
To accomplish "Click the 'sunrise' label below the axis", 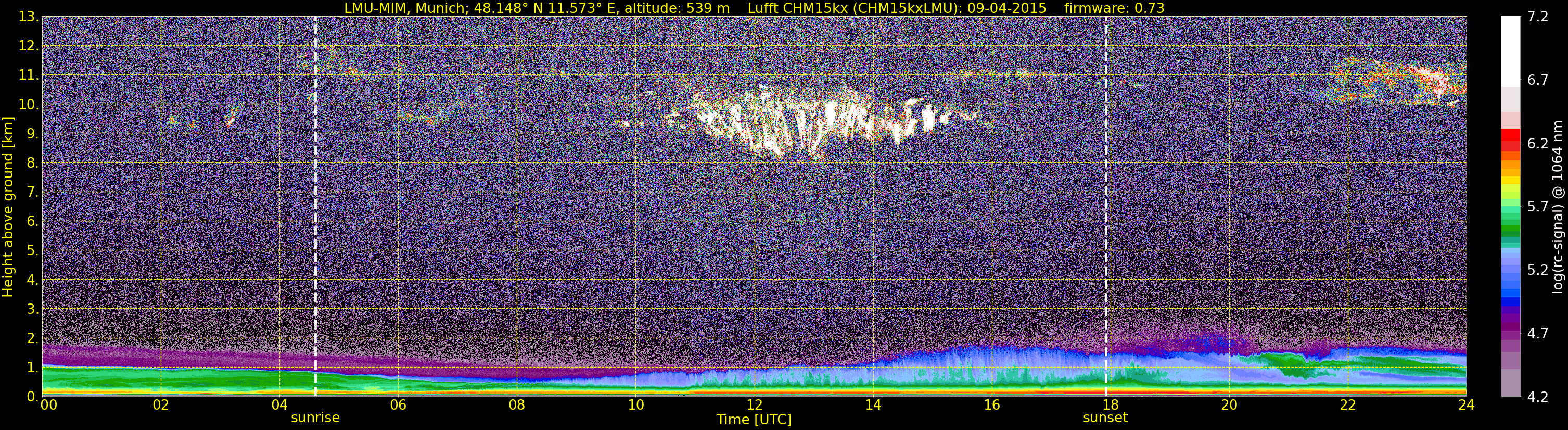I will pos(315,418).
